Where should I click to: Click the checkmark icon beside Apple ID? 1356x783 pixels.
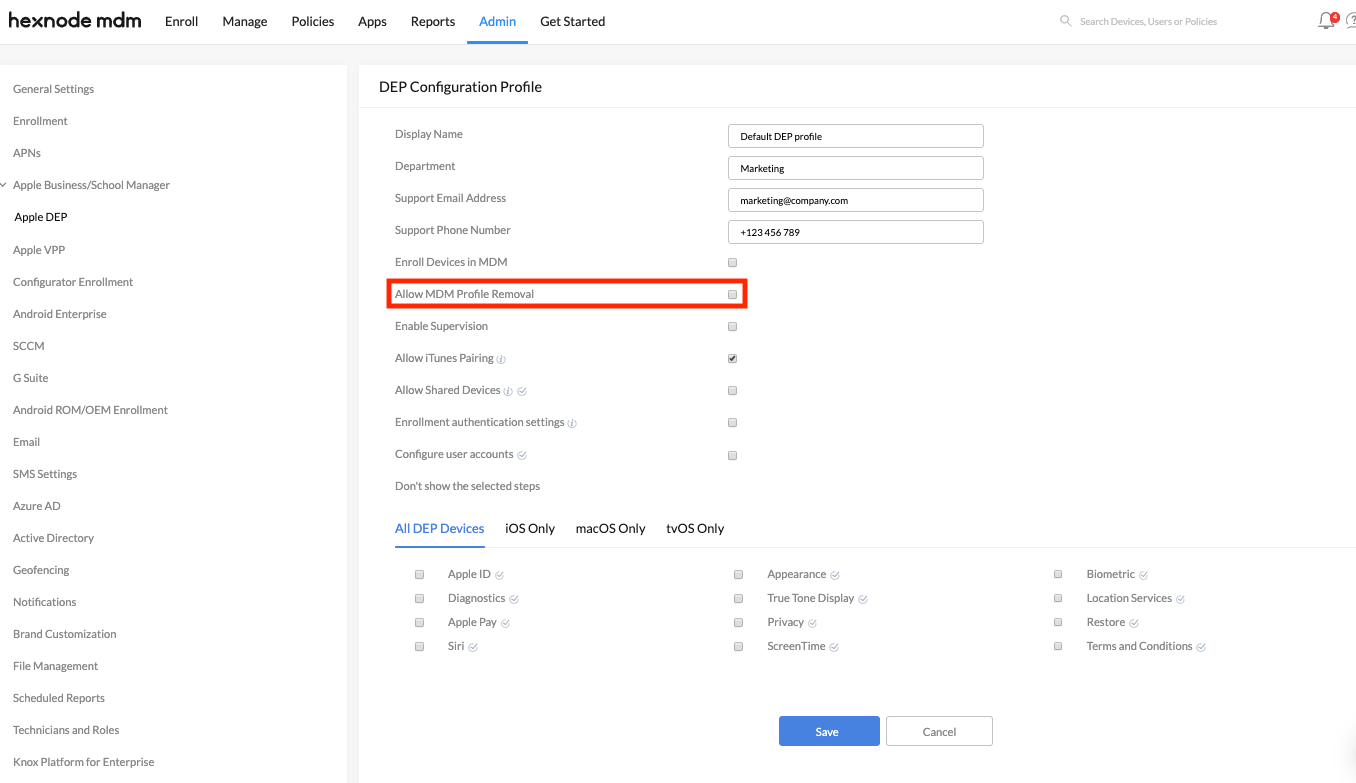point(500,574)
